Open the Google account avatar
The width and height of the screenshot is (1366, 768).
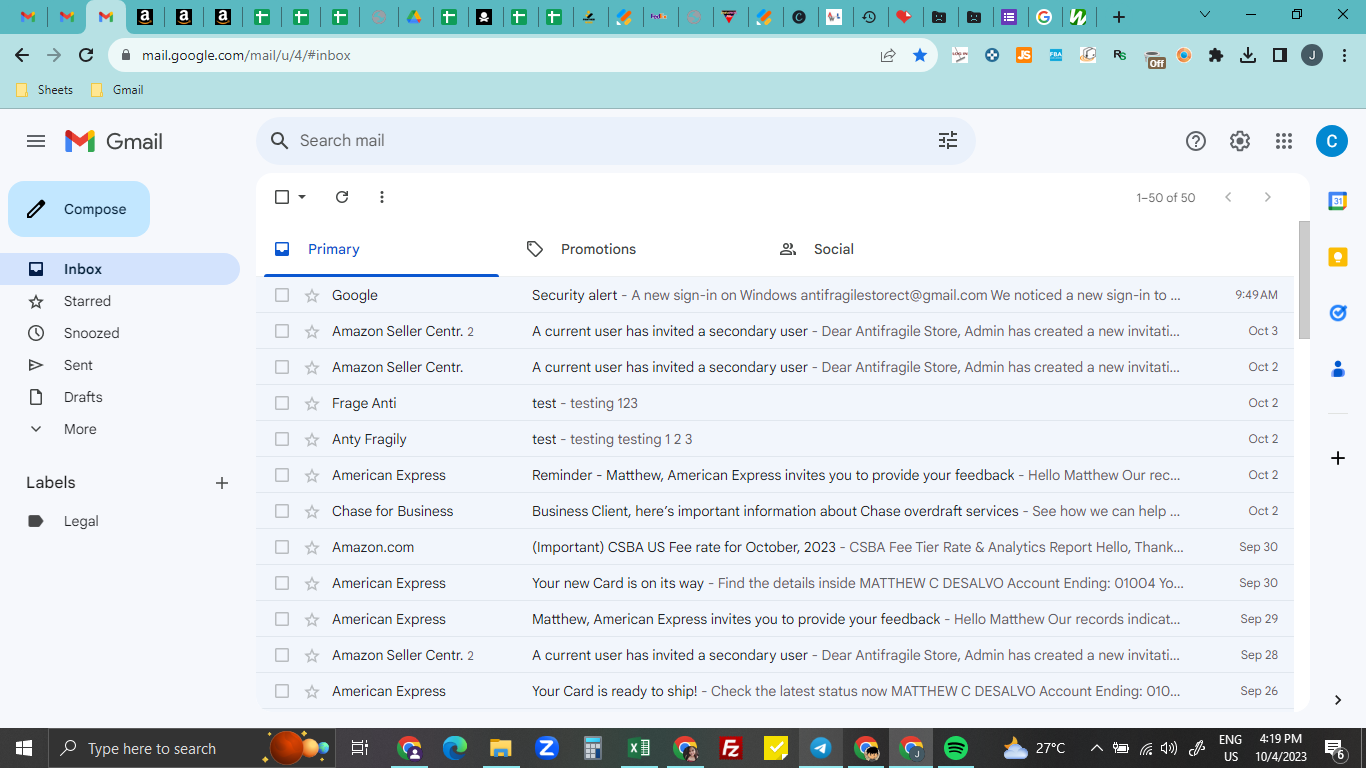pos(1331,141)
